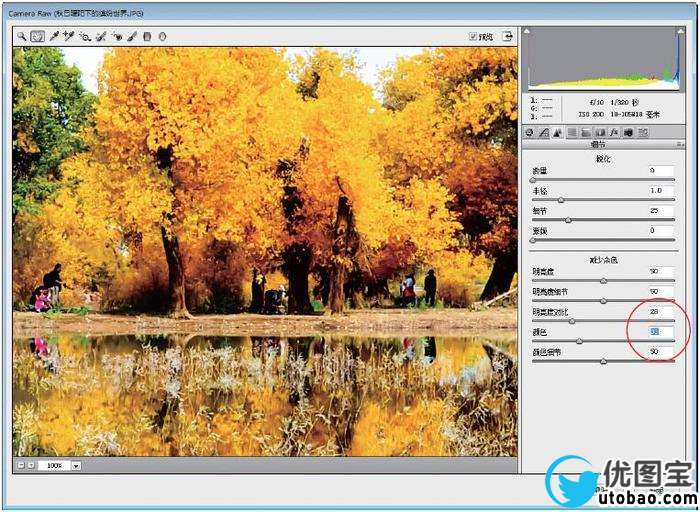This screenshot has height=512, width=700.
Task: Open the Lens Corrections panel tab
Action: (x=600, y=133)
